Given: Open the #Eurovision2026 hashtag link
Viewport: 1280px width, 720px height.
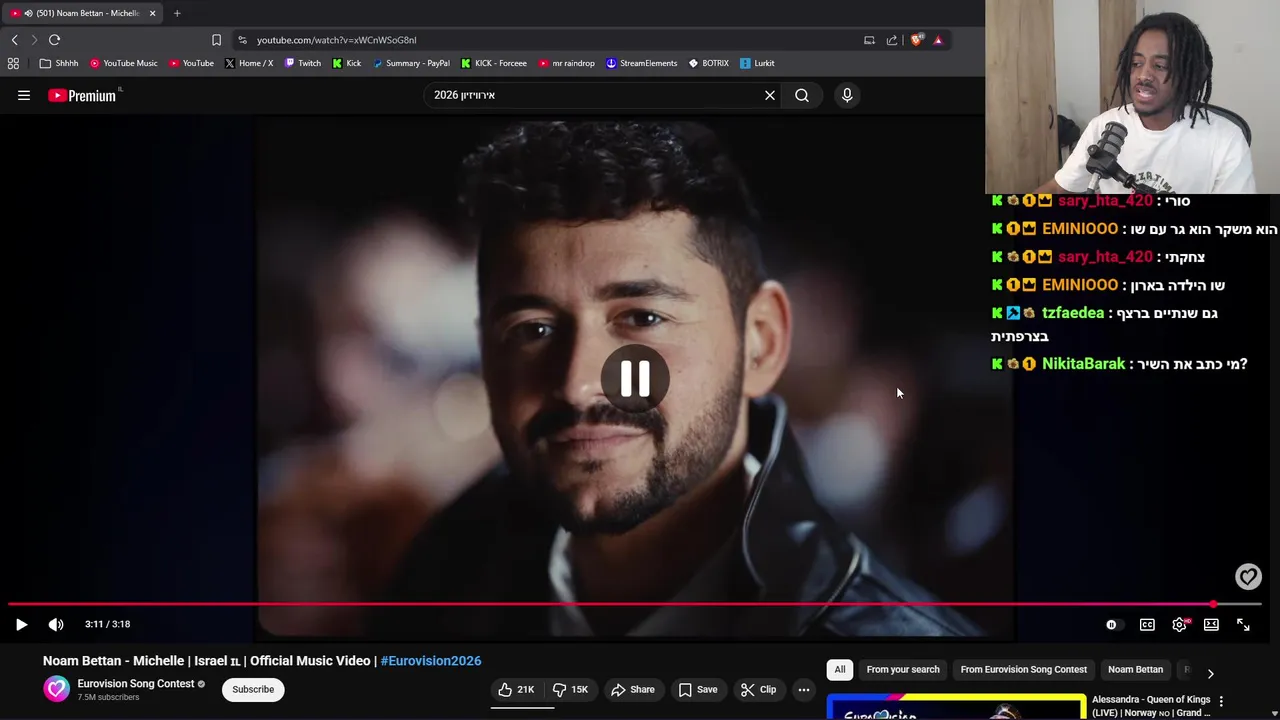Looking at the screenshot, I should (x=431, y=661).
